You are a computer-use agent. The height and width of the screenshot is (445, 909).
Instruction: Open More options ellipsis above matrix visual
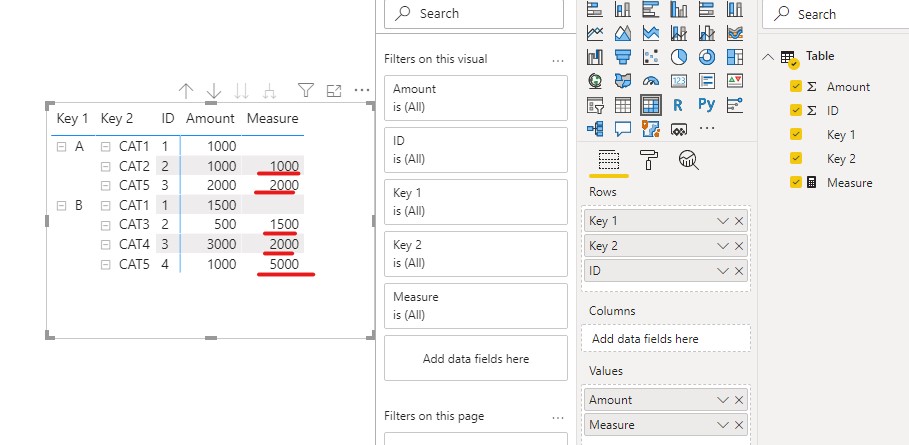tap(362, 90)
